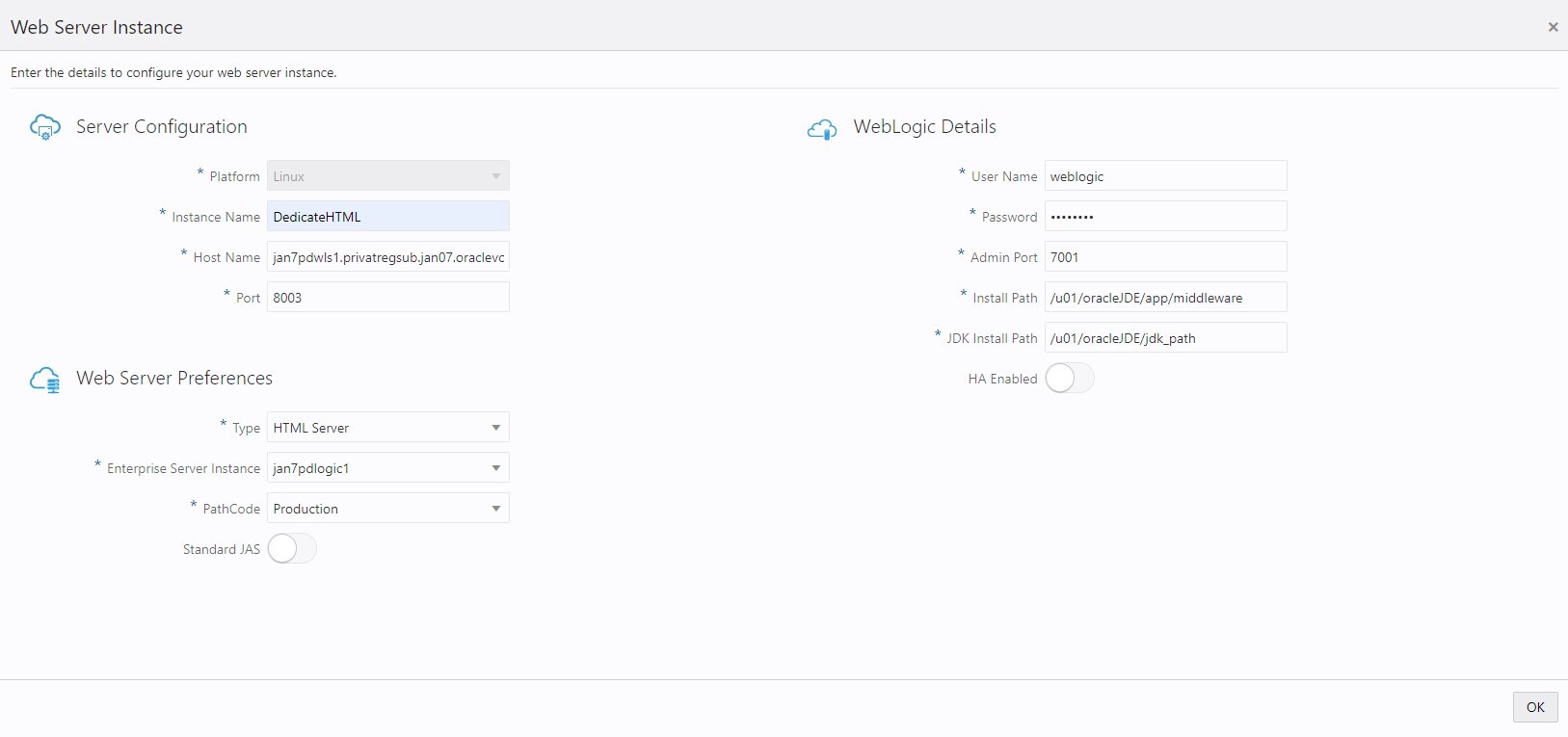1568x737 pixels.
Task: Click the WebLogic Details cloud icon
Action: pos(822,129)
